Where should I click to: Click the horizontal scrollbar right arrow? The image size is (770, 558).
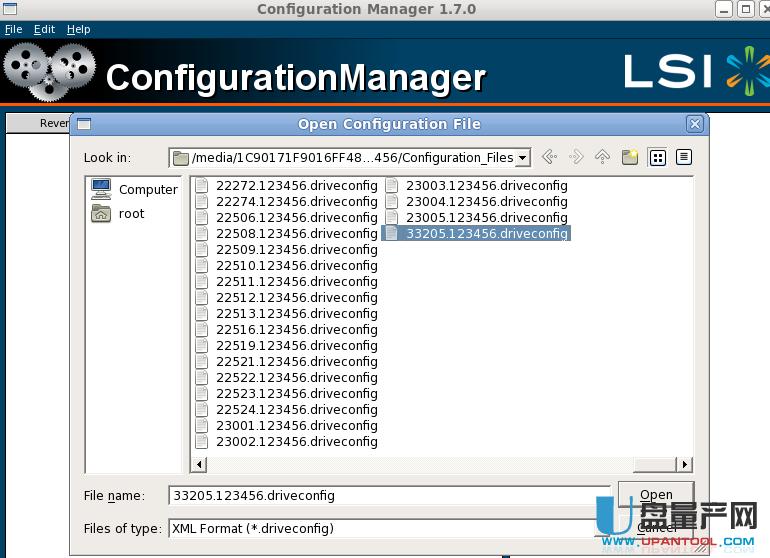[684, 464]
